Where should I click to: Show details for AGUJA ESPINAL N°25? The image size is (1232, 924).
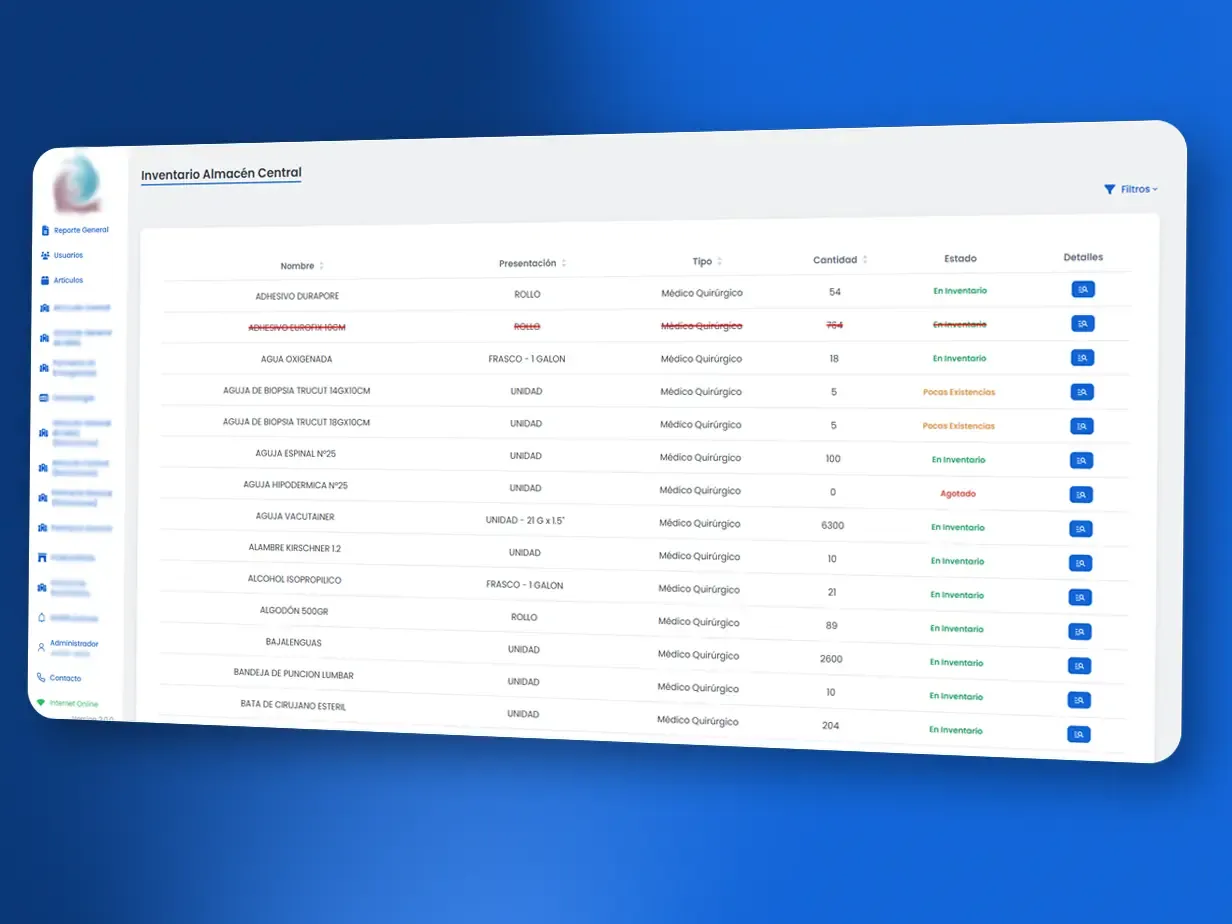pos(1081,460)
